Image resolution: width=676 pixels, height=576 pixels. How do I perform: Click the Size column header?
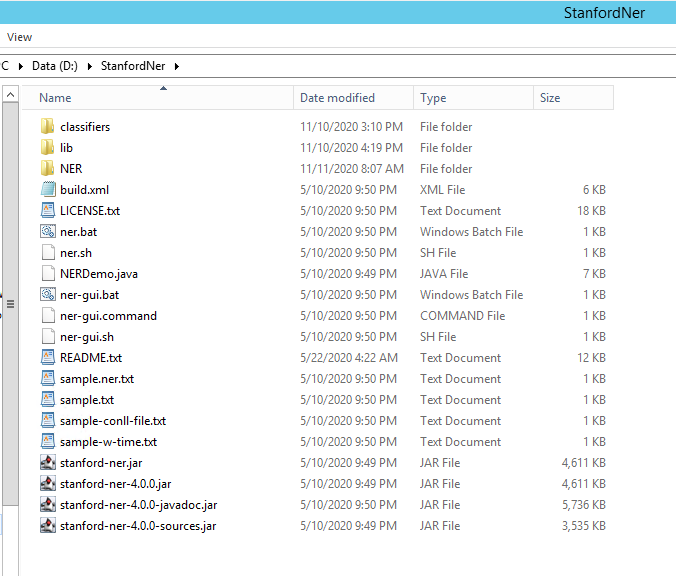[550, 98]
